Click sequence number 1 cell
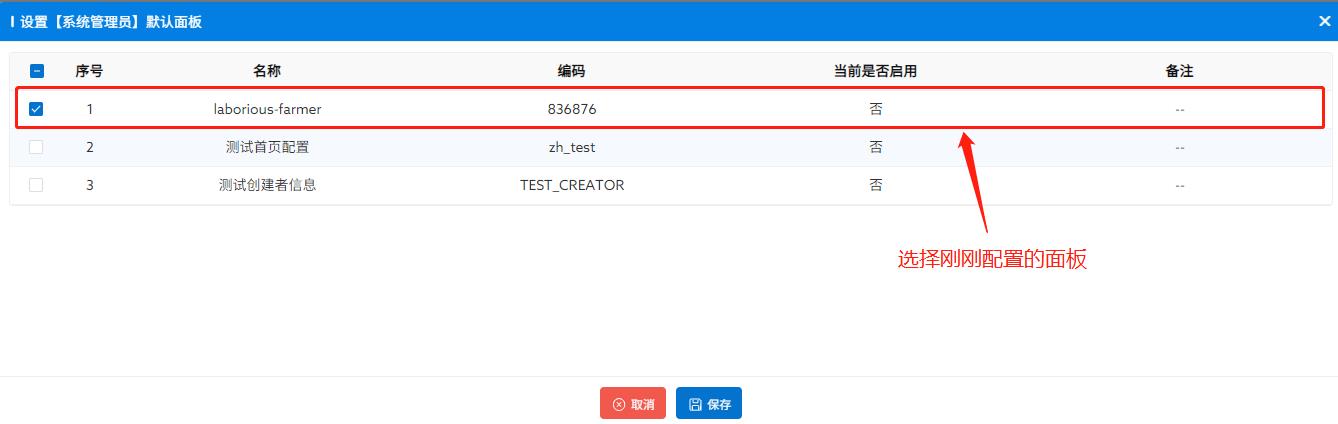Screen dimensions: 1338x424 coord(89,109)
